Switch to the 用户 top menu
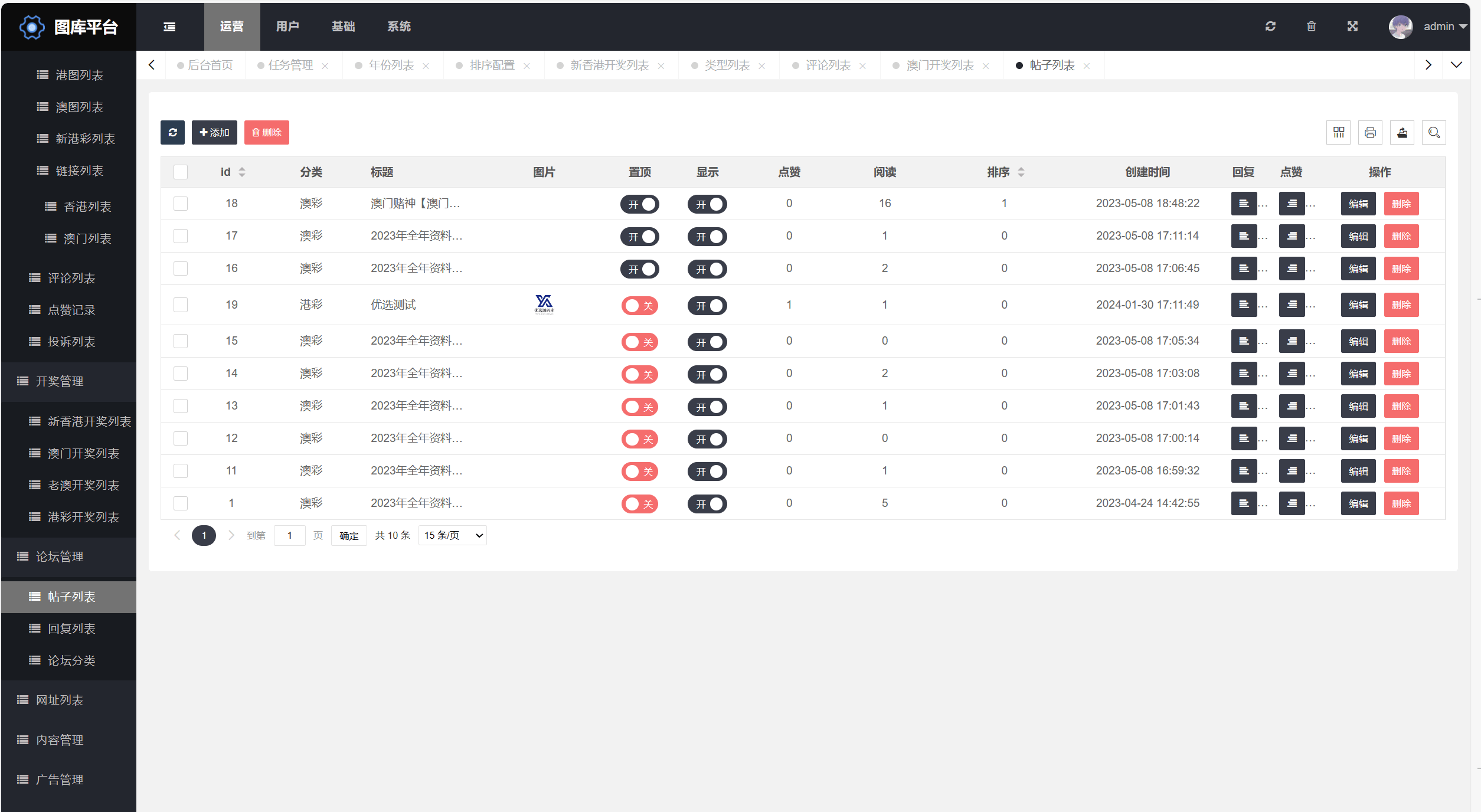1481x812 pixels. click(287, 27)
